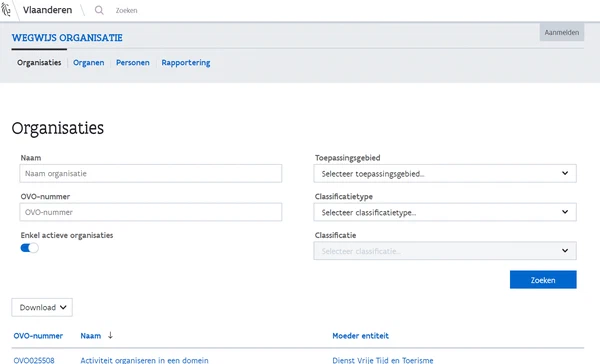Toggle the Enkel actieve organisaties switch

click(x=29, y=248)
